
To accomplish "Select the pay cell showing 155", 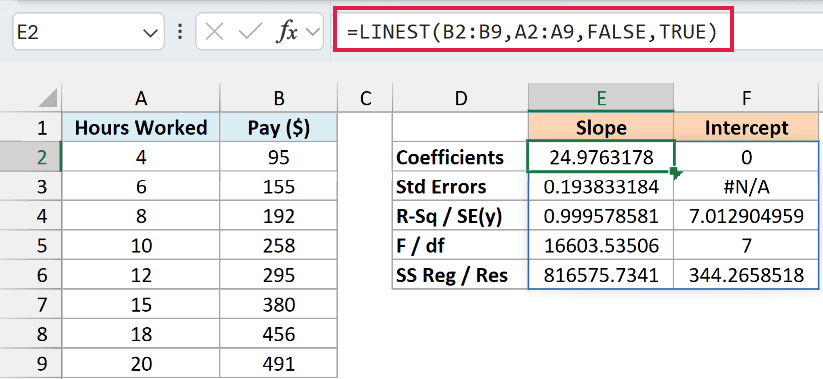I will [279, 186].
